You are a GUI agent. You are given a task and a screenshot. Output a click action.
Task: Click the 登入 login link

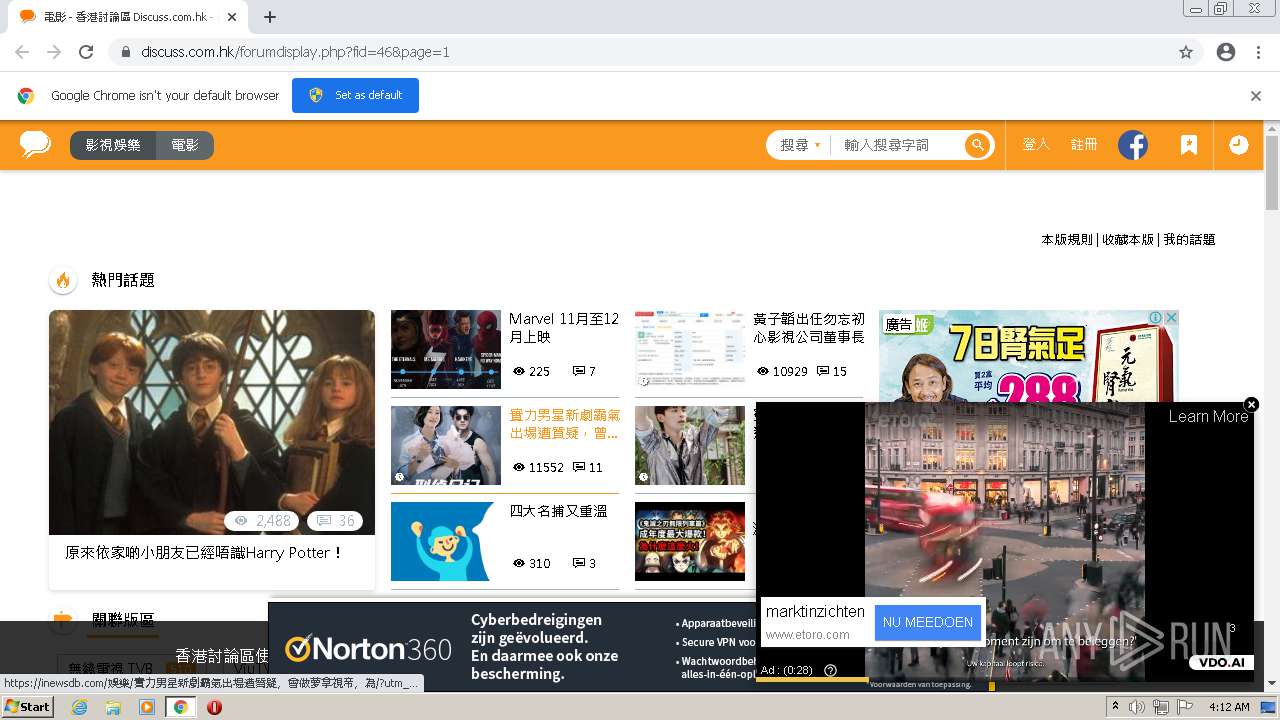tap(1036, 145)
